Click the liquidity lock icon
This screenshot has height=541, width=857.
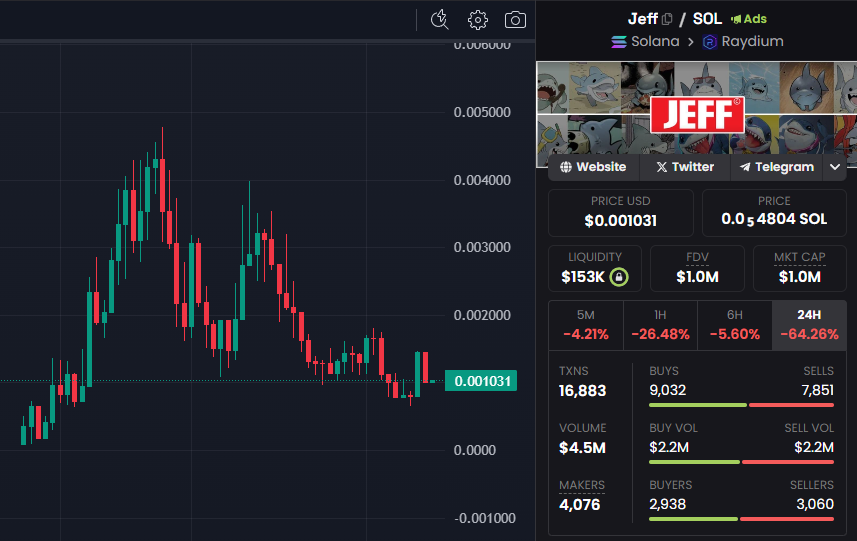click(x=619, y=277)
